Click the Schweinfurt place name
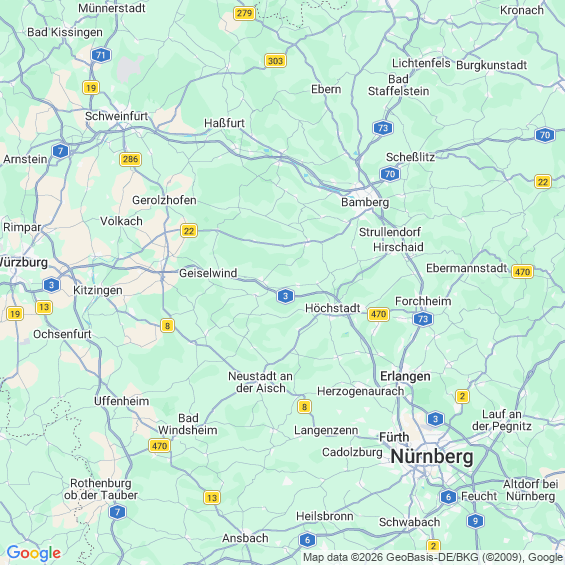 click(116, 116)
